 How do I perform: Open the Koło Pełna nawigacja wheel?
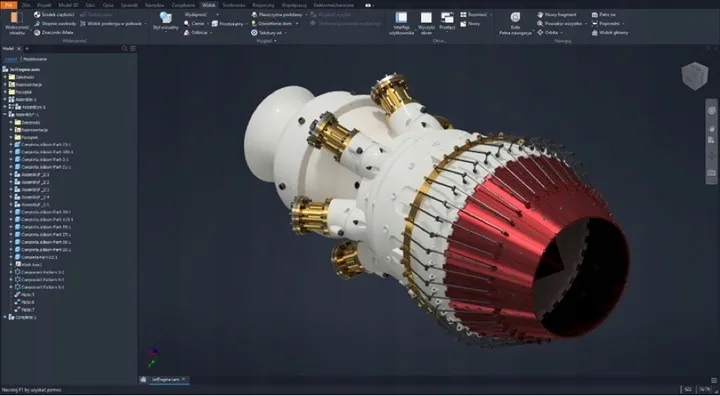(x=515, y=23)
